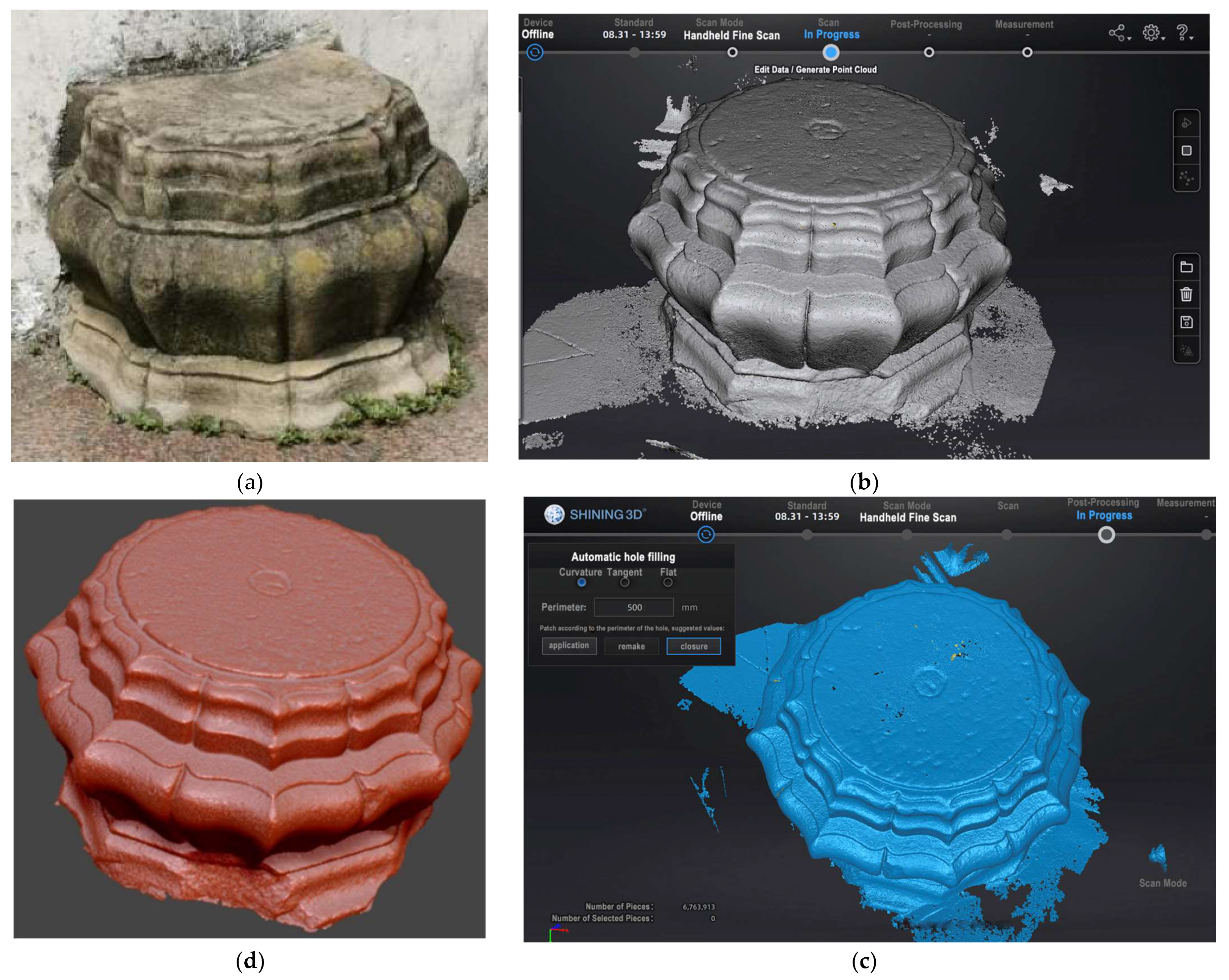This screenshot has width=1229, height=980.
Task: Select Curvature hole filling radio button
Action: [x=581, y=582]
